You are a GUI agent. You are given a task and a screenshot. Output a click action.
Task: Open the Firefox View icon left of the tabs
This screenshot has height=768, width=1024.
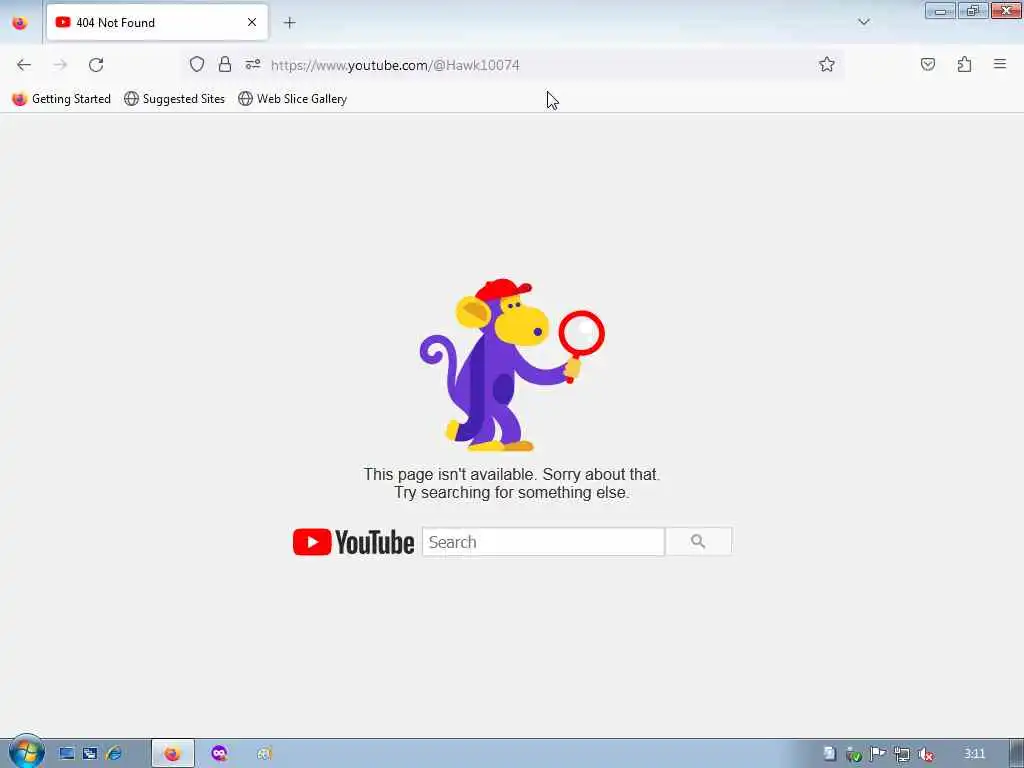20,22
